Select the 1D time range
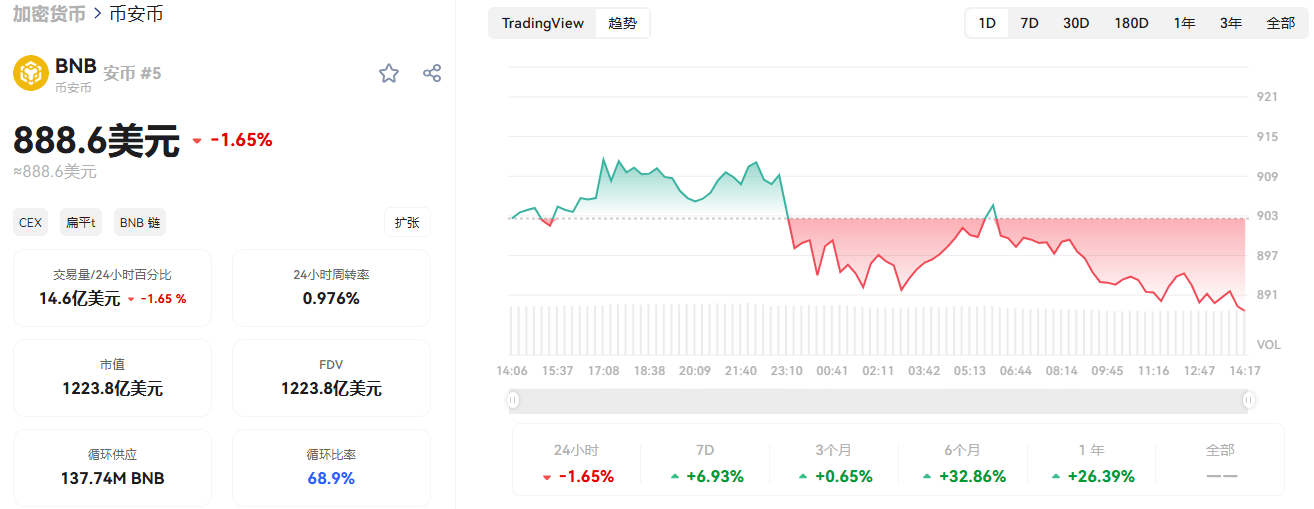1314x509 pixels. click(x=987, y=23)
